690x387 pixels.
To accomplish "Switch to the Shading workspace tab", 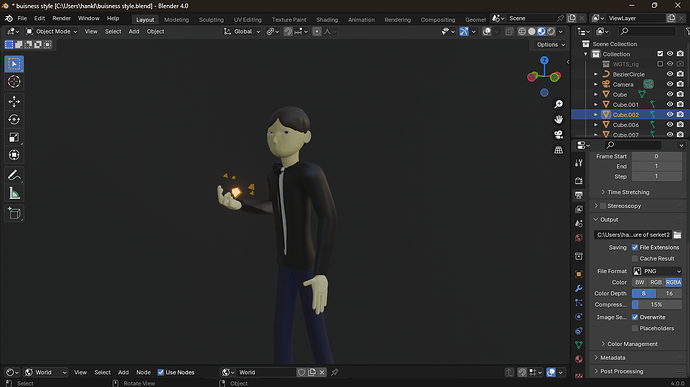I will tap(327, 20).
